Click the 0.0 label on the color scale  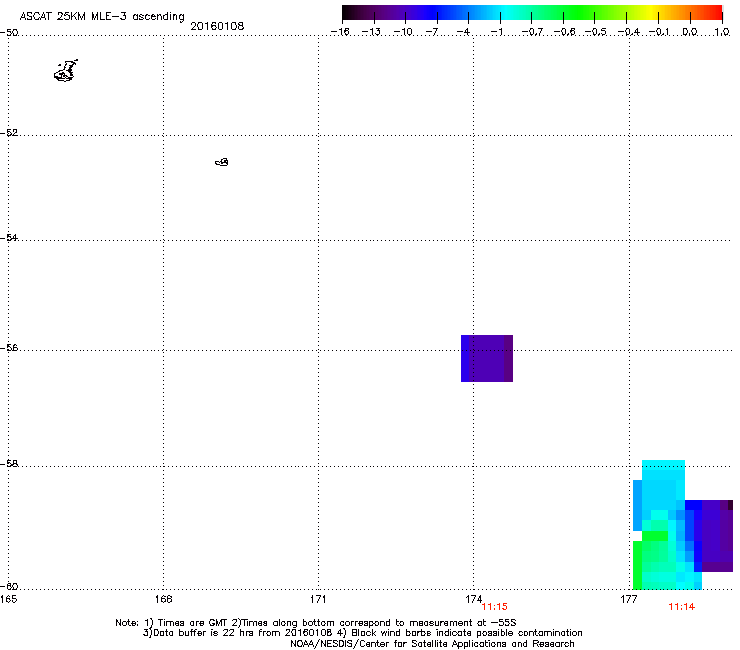[690, 32]
